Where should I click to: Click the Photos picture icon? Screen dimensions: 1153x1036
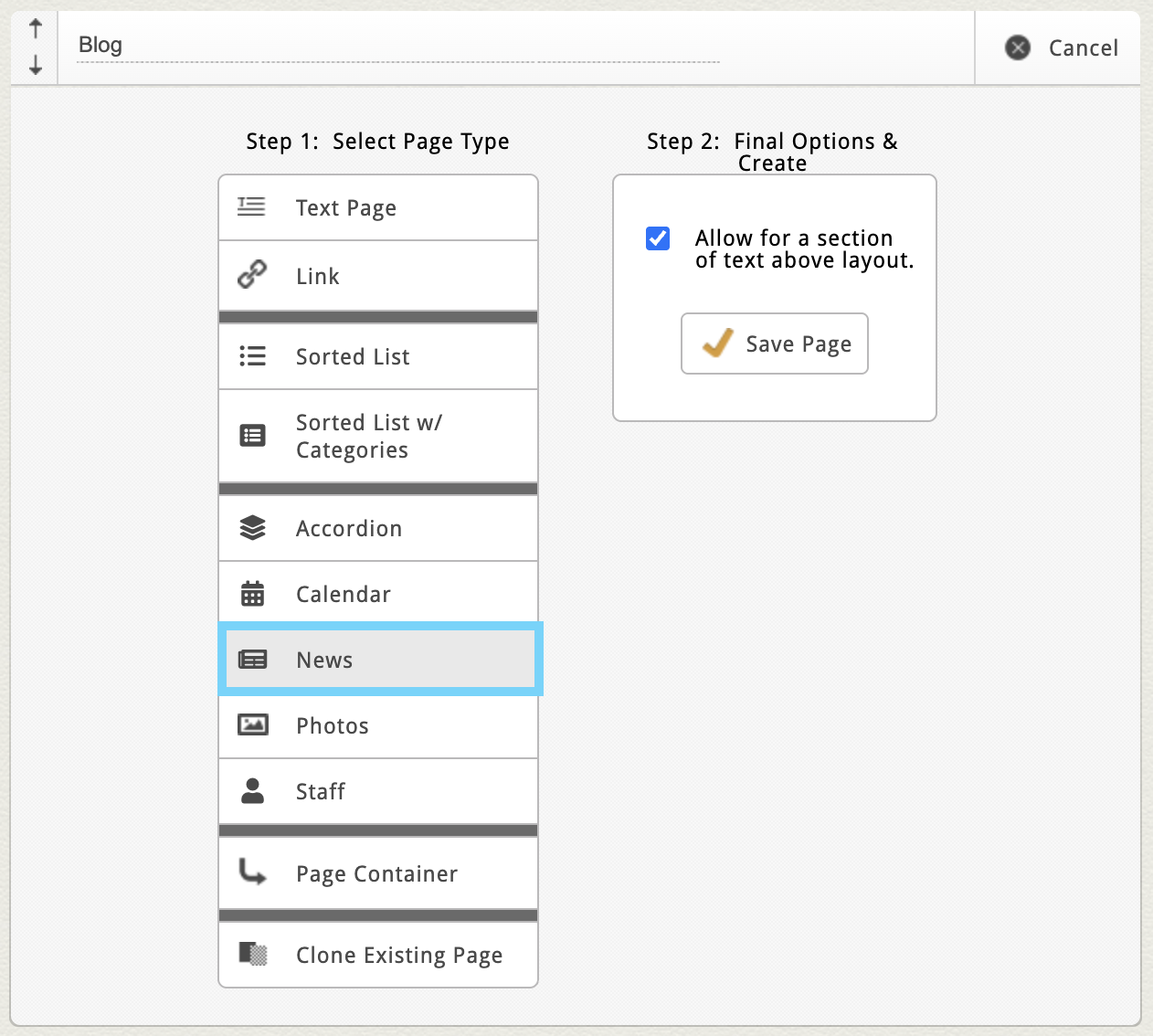[252, 725]
